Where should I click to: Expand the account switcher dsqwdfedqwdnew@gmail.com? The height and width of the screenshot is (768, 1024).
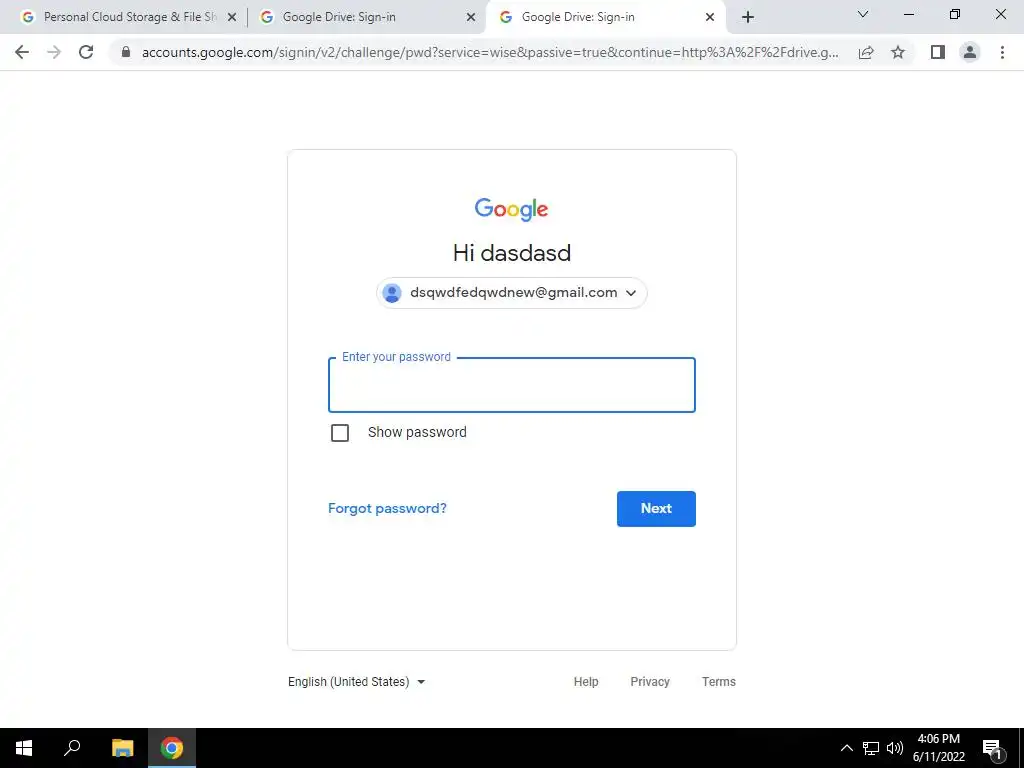(511, 293)
